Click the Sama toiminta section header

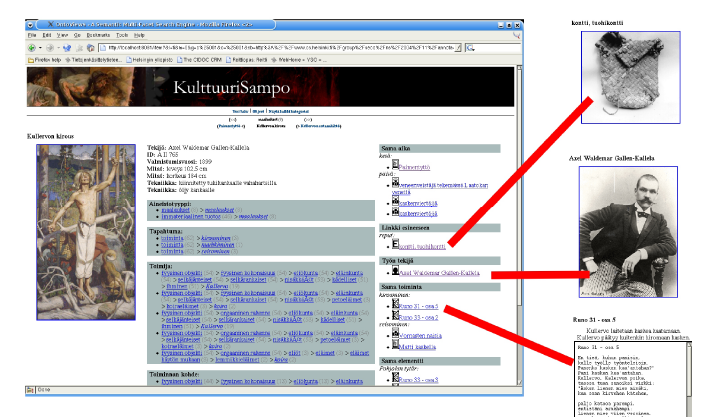[439, 287]
